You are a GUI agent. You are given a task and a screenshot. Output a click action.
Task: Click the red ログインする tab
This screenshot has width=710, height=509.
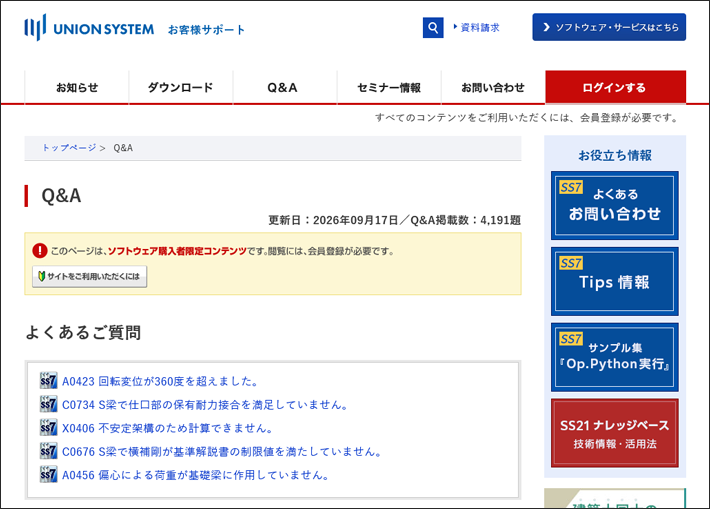point(615,87)
